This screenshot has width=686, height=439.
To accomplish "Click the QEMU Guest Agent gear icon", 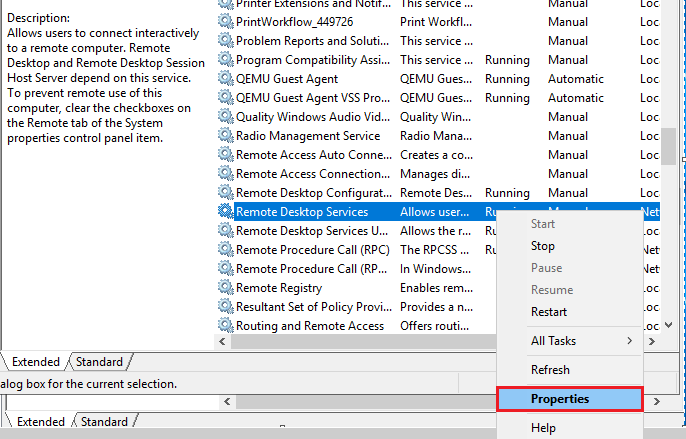I will tap(226, 78).
